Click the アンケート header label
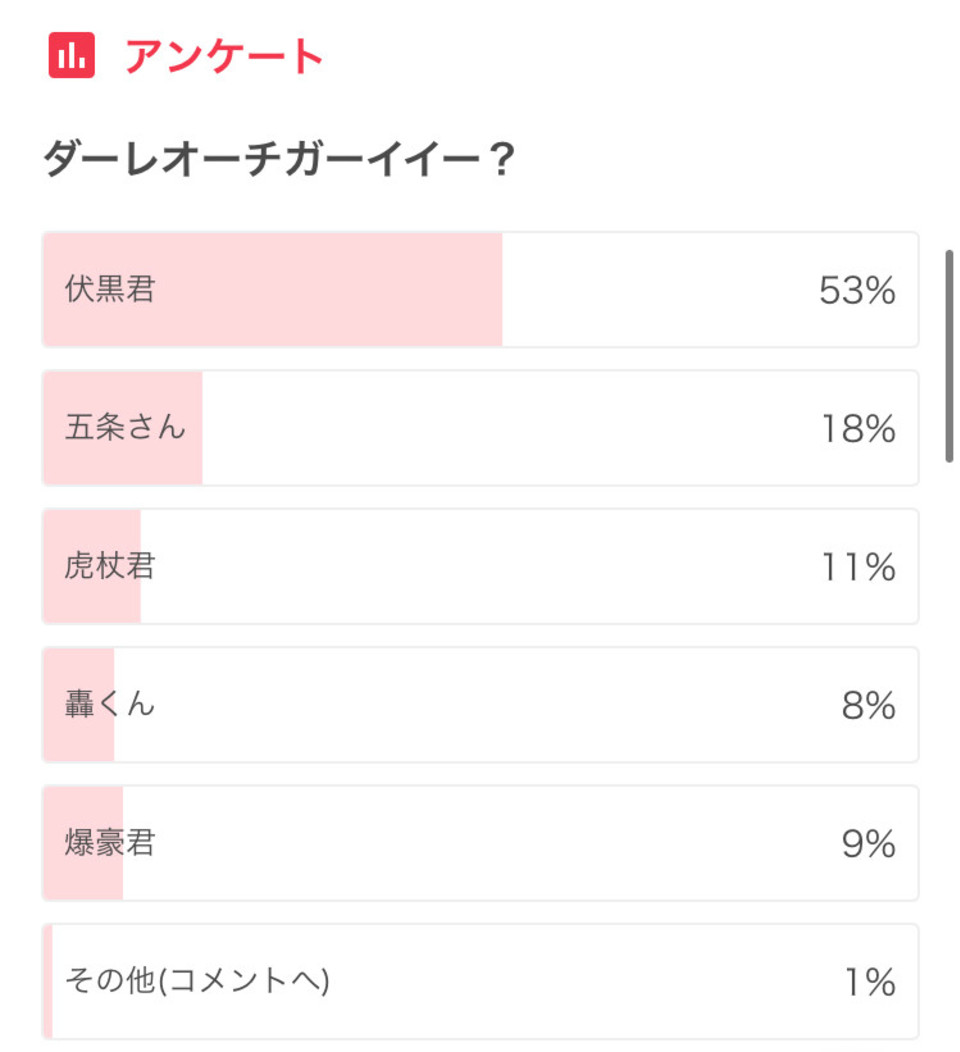The height and width of the screenshot is (1052, 960). point(224,56)
